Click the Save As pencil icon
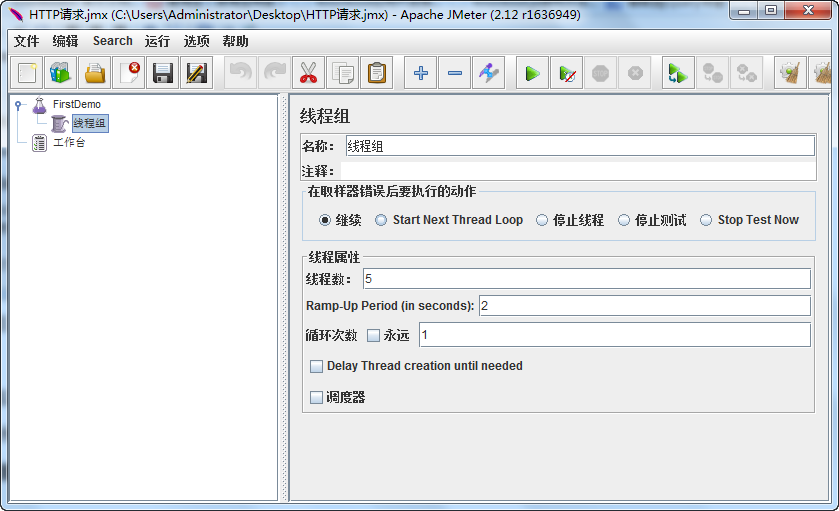This screenshot has height=511, width=839. coord(197,73)
